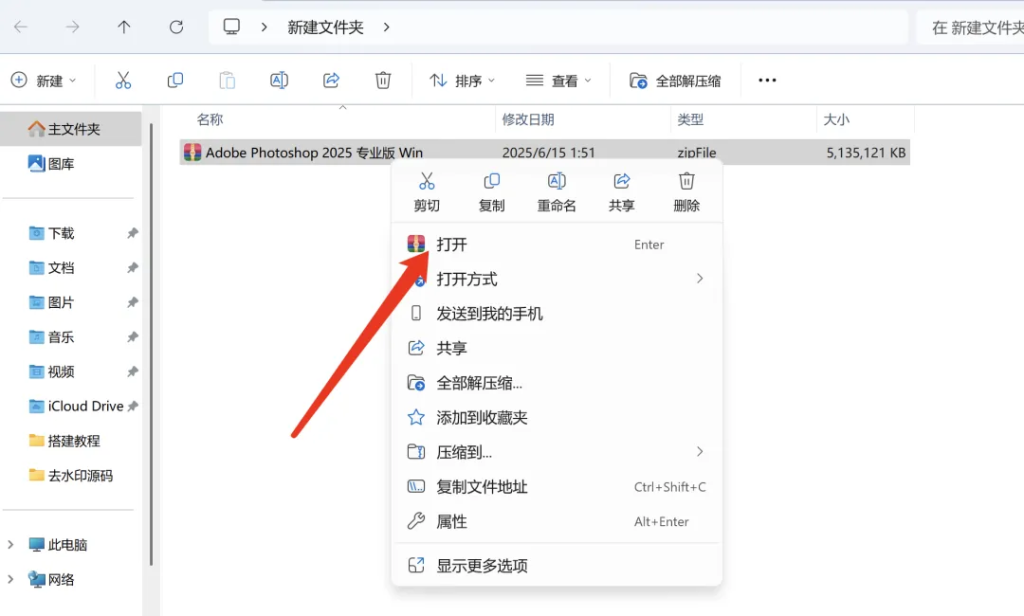Go back with the back arrow
Viewport: 1024px width, 616px height.
point(21,27)
